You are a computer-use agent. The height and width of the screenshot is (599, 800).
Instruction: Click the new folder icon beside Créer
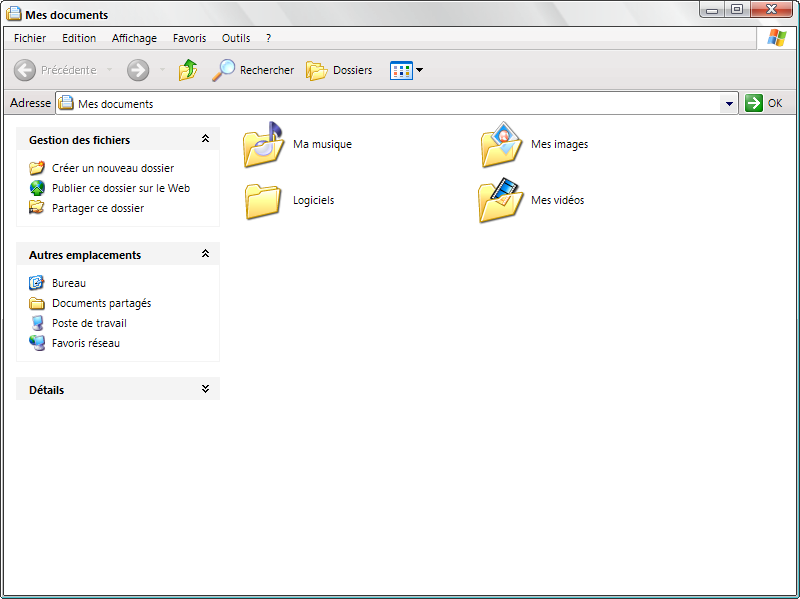tap(37, 167)
